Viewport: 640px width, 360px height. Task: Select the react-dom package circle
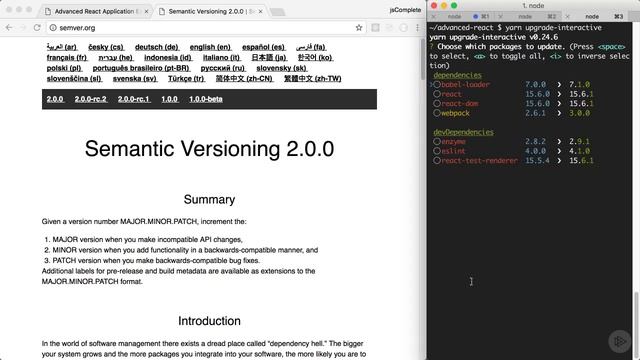[437, 103]
